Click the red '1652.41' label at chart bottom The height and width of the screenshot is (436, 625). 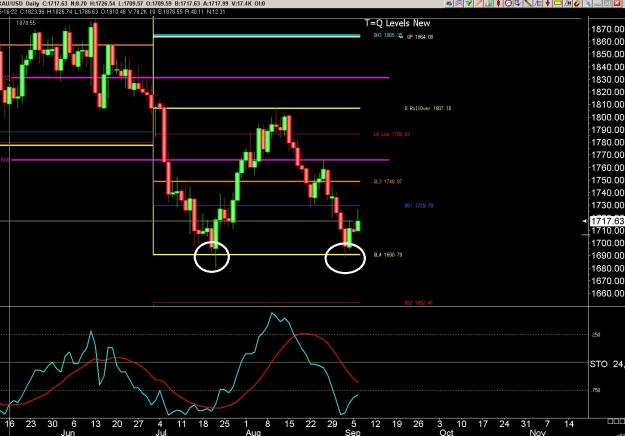click(x=418, y=303)
